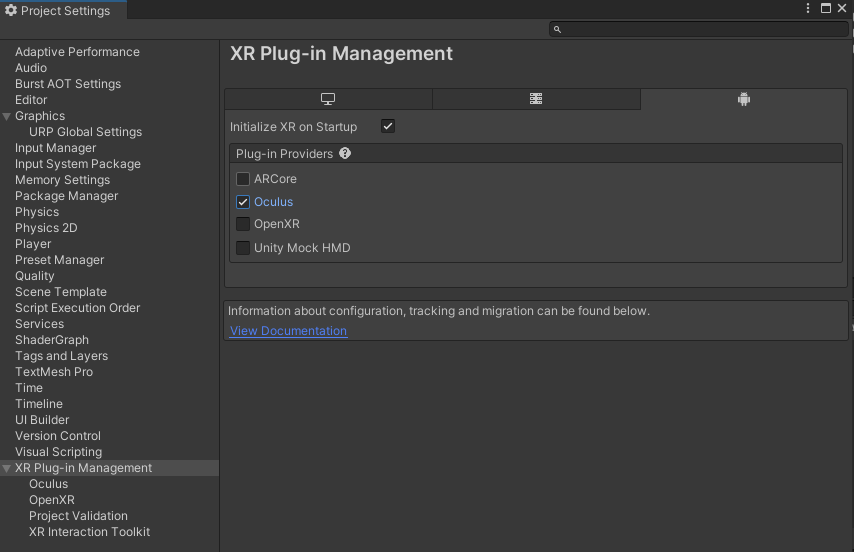Disable Initialize XR on Startup checkbox
854x552 pixels.
[x=388, y=127]
